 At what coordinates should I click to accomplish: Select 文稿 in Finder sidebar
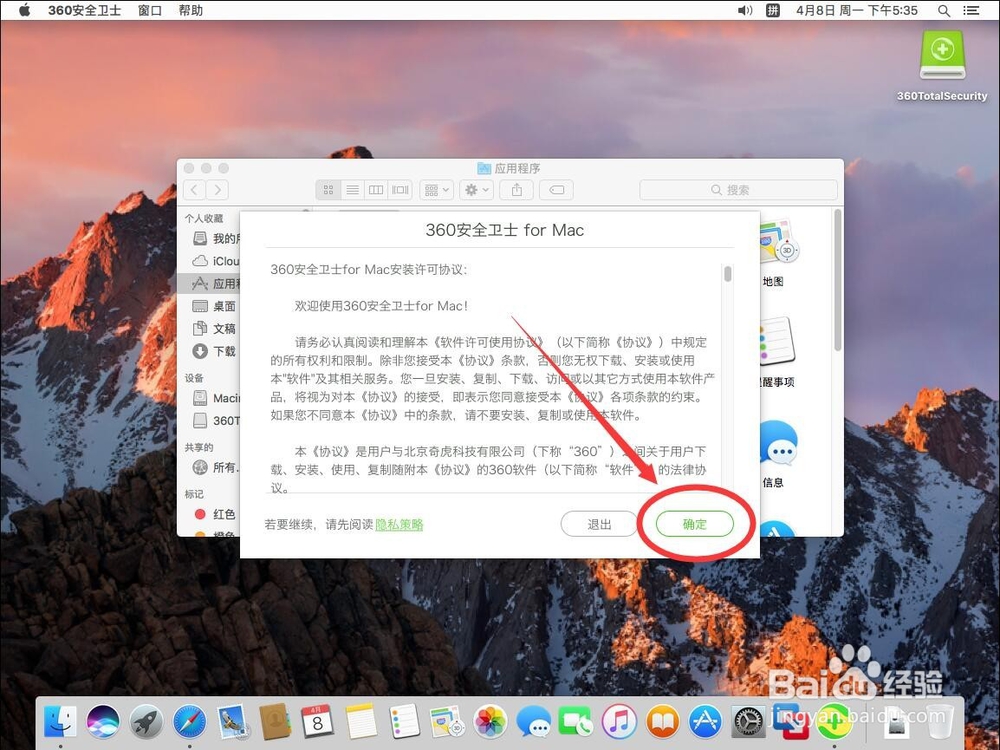(x=211, y=328)
